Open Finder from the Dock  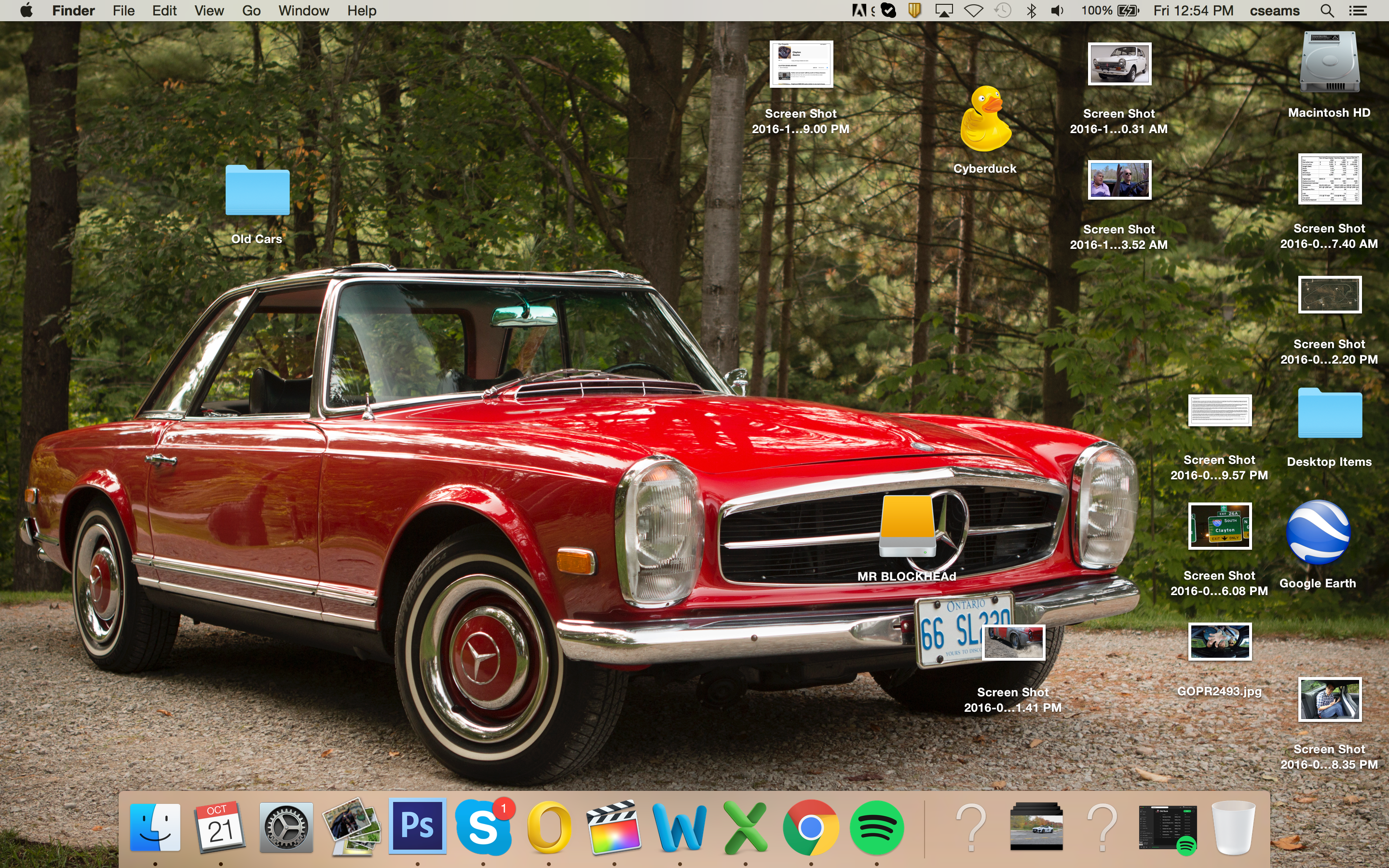pos(155,827)
